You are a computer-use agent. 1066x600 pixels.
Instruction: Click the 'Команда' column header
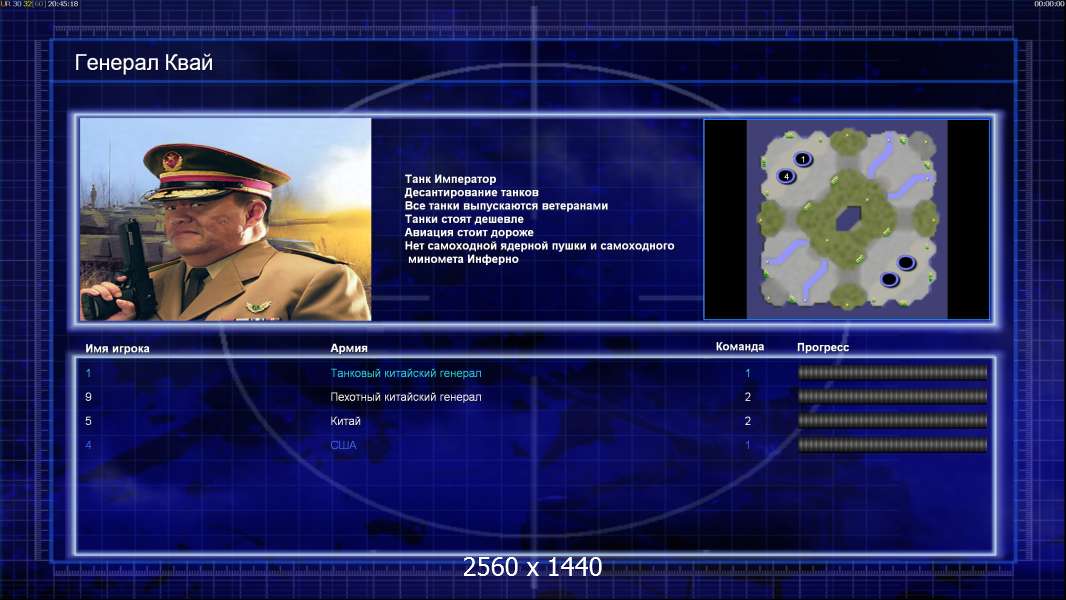click(x=740, y=347)
